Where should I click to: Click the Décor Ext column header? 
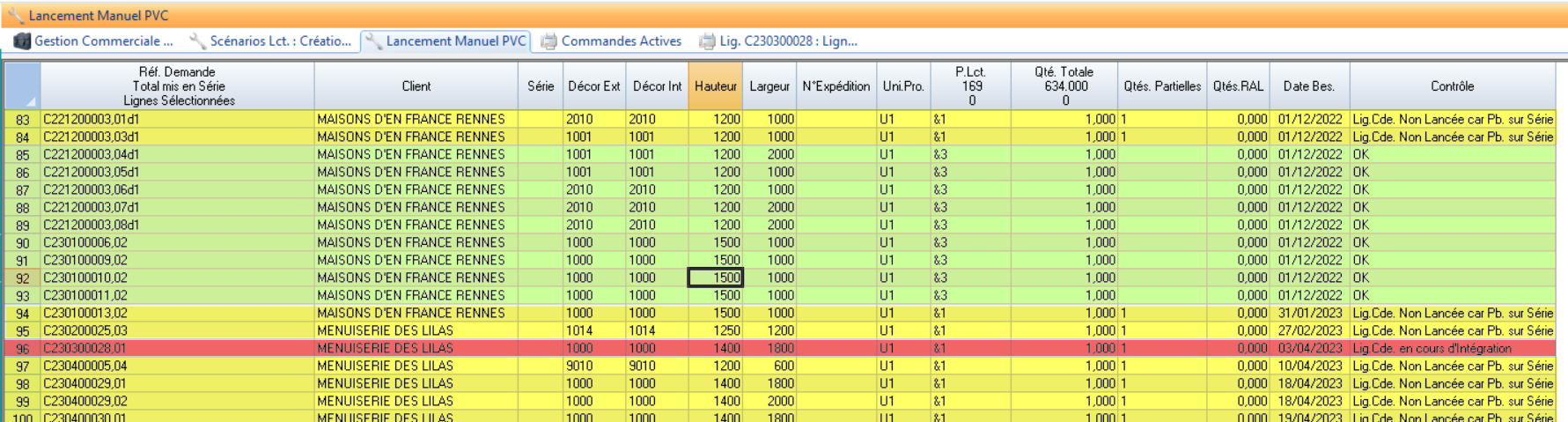593,86
